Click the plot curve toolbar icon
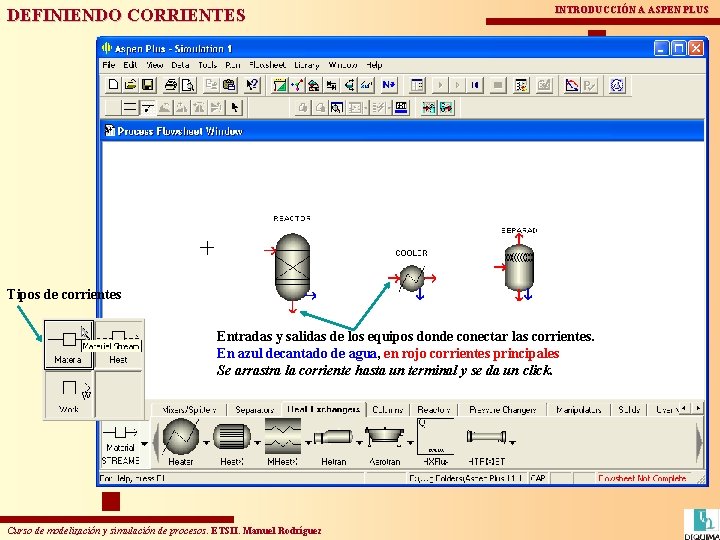720x540 pixels. (572, 85)
